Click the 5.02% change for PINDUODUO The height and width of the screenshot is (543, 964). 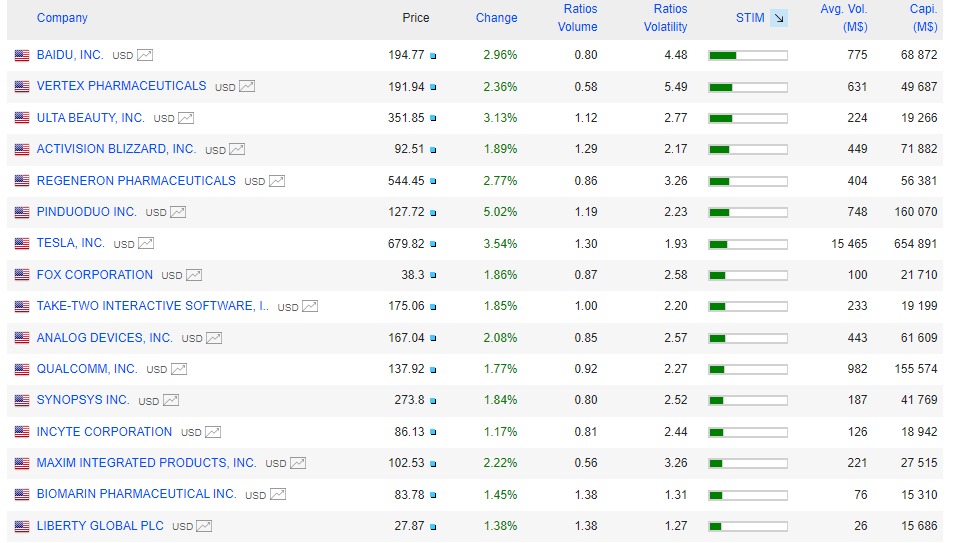pos(500,212)
